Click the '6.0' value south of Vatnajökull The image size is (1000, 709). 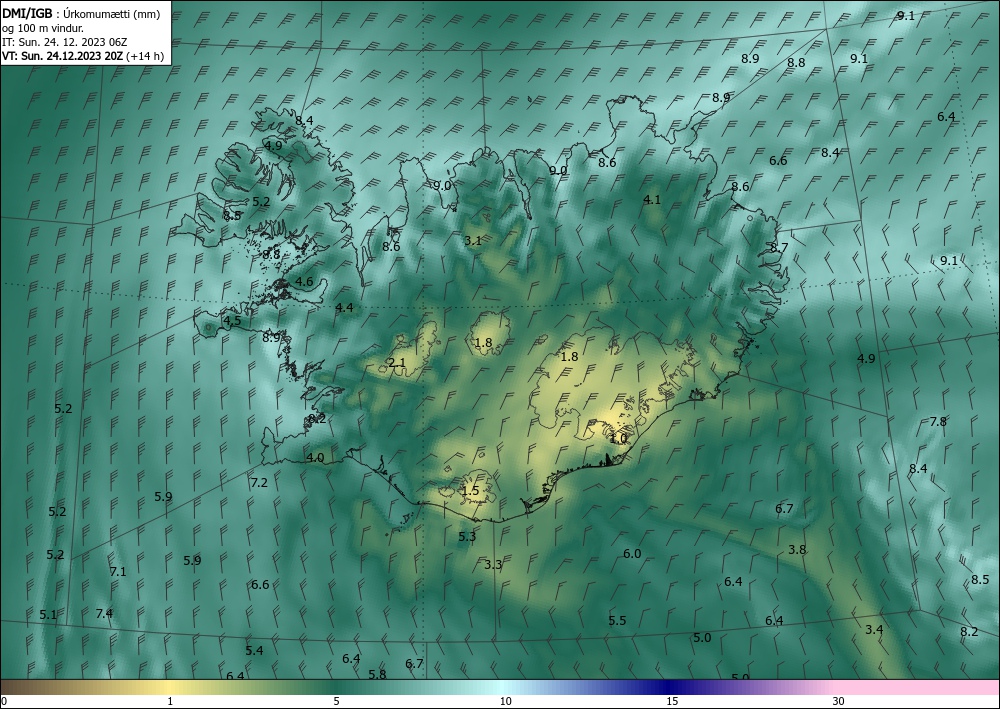click(x=632, y=553)
